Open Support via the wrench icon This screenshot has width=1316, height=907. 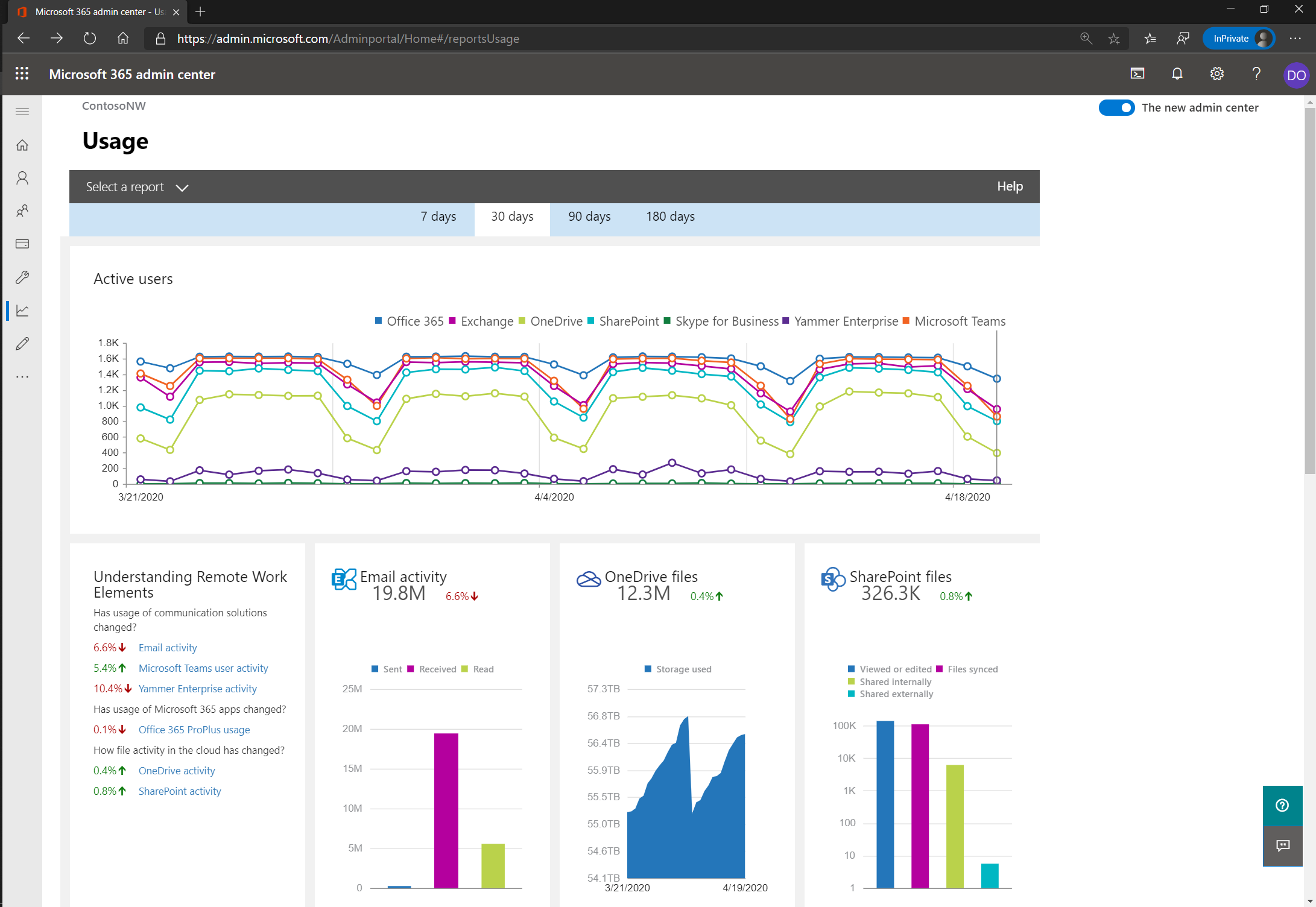click(x=22, y=277)
